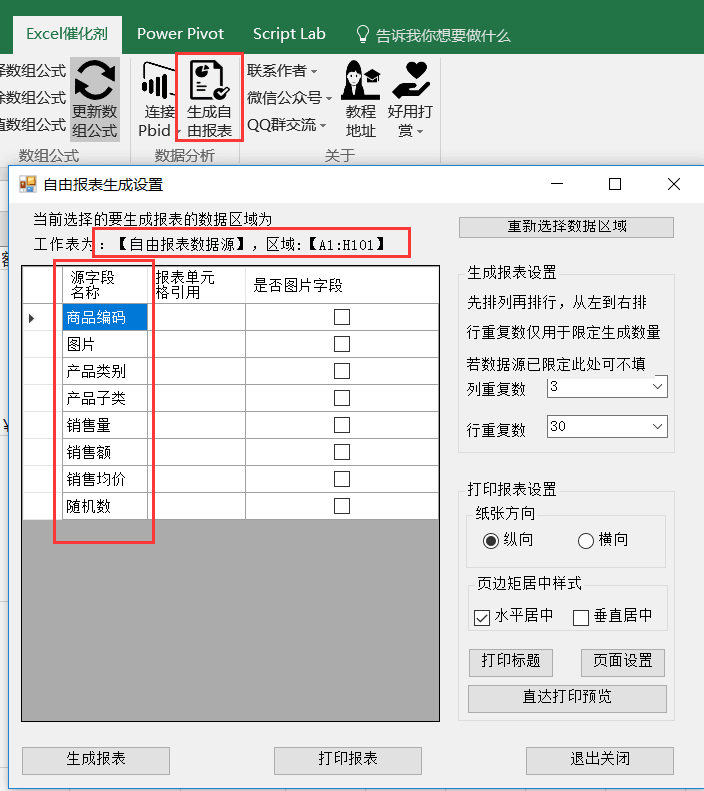Viewport: 704px width, 791px height.
Task: Open the 连接Pbid chart icon
Action: point(157,81)
